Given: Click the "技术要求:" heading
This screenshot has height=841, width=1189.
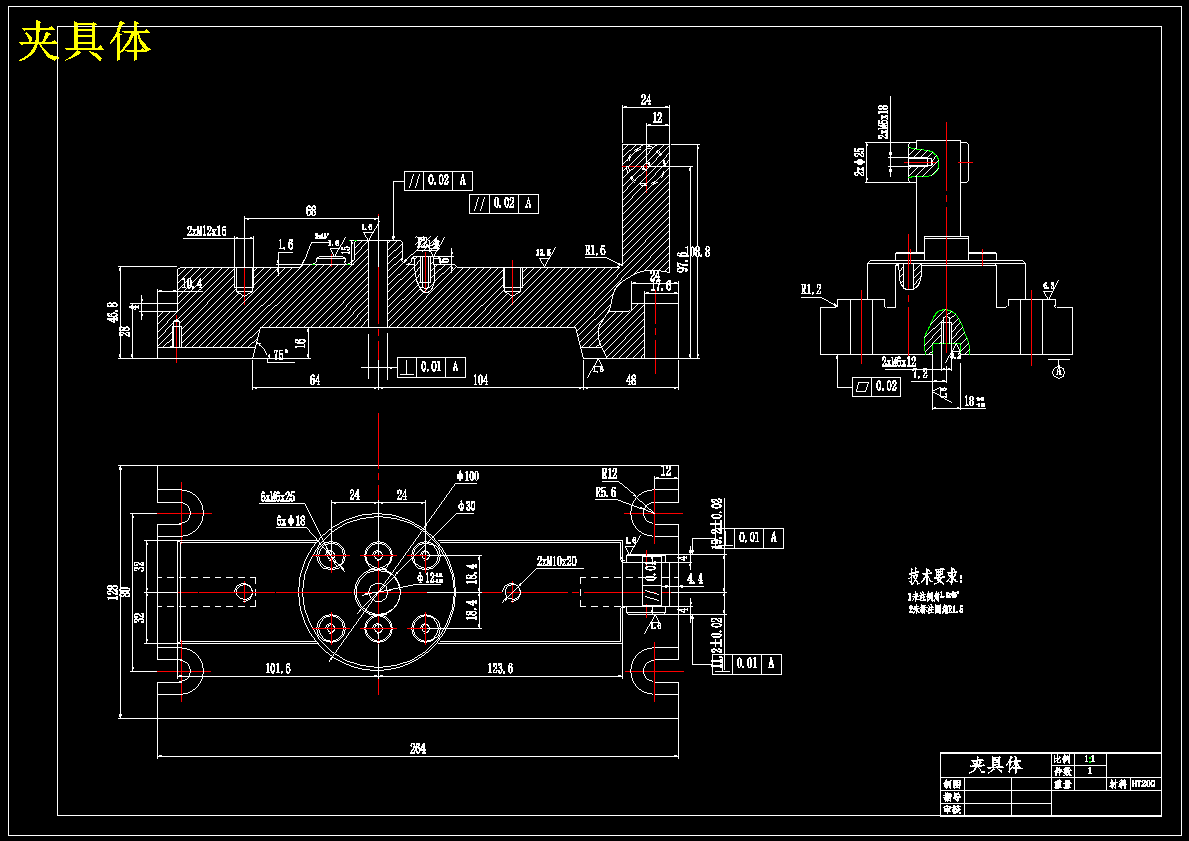Looking at the screenshot, I should coord(936,576).
